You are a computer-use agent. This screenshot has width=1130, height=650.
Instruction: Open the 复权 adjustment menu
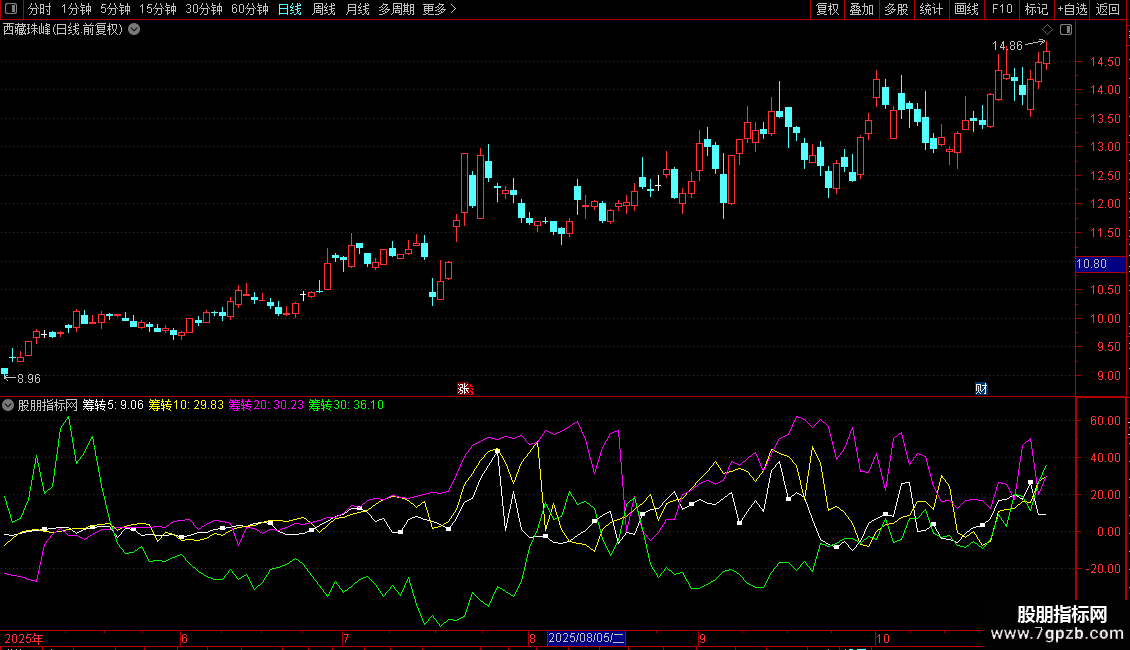[827, 9]
